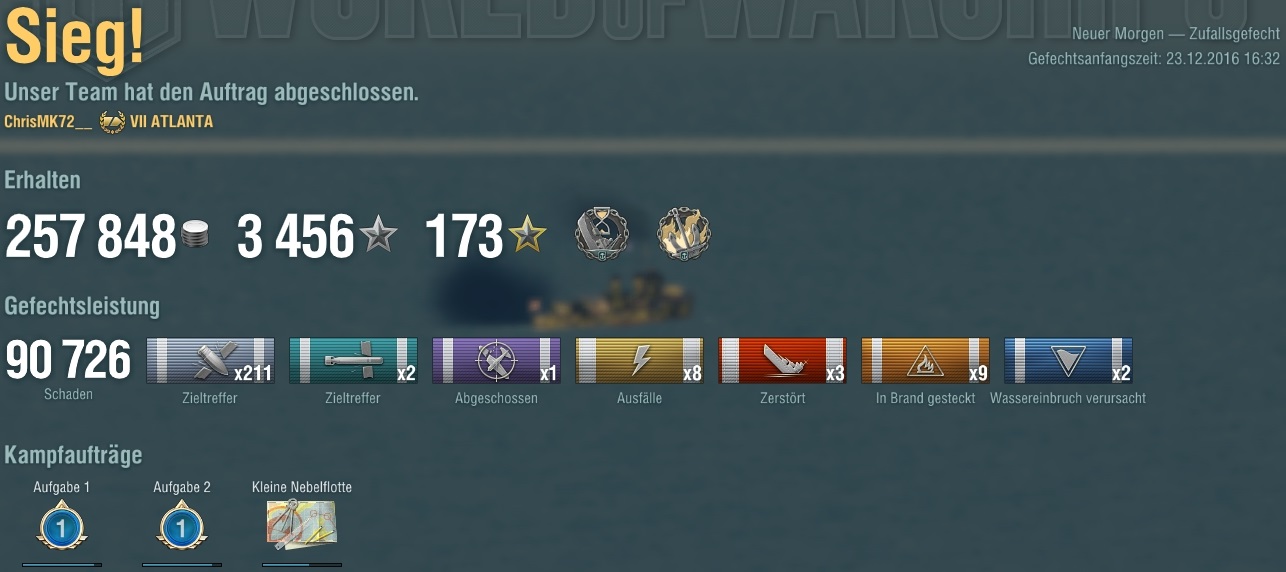Open the Kleine Nebelflotte mission thumbnail

[301, 525]
